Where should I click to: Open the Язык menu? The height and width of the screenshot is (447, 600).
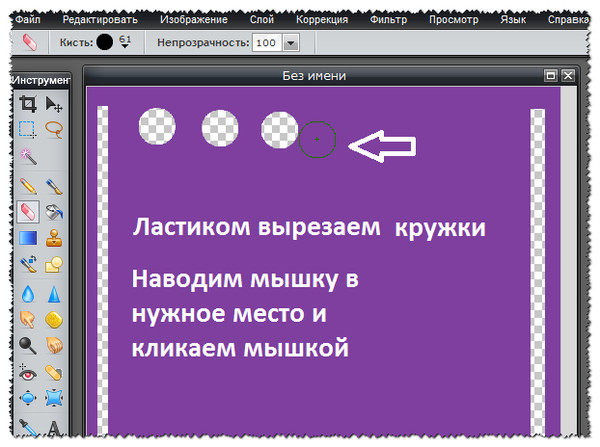pyautogui.click(x=513, y=19)
